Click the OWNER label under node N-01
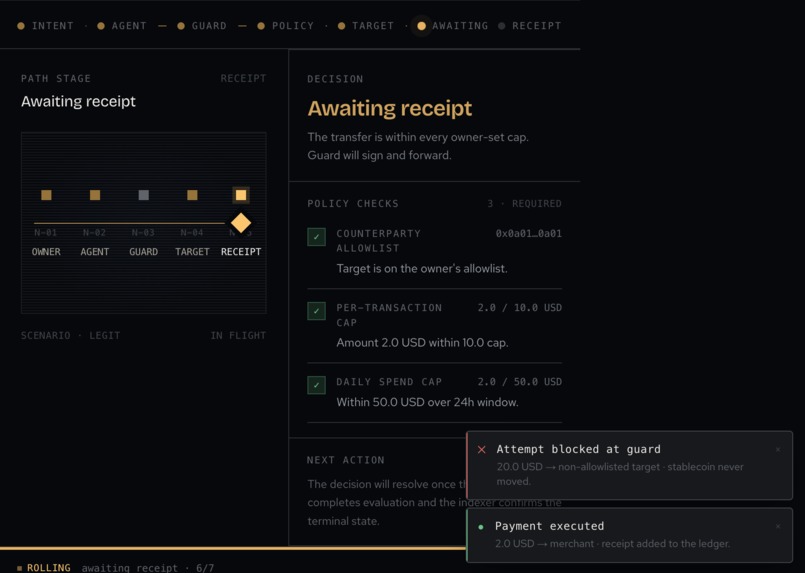Image resolution: width=805 pixels, height=573 pixels. [46, 252]
